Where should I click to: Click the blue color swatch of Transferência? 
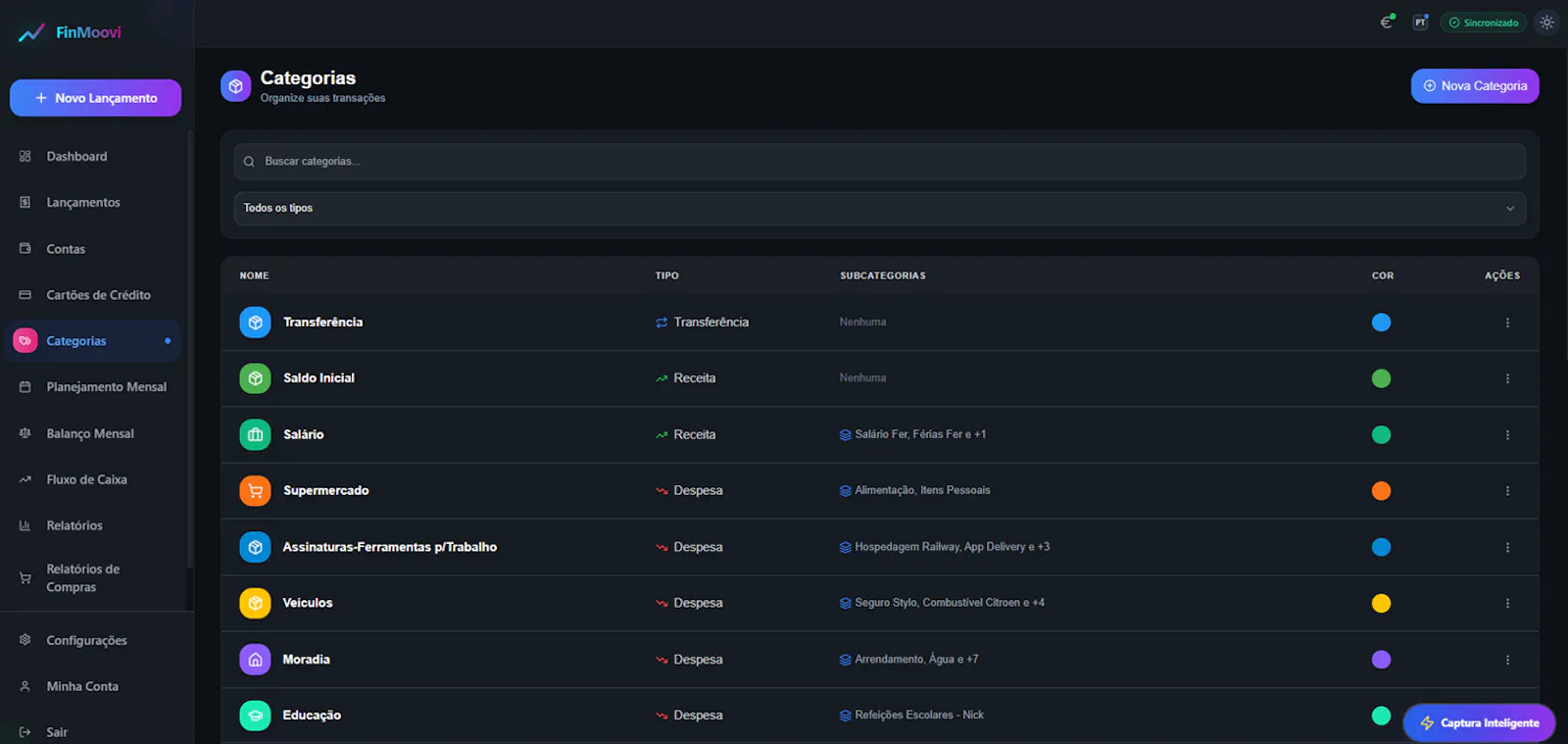[1381, 322]
